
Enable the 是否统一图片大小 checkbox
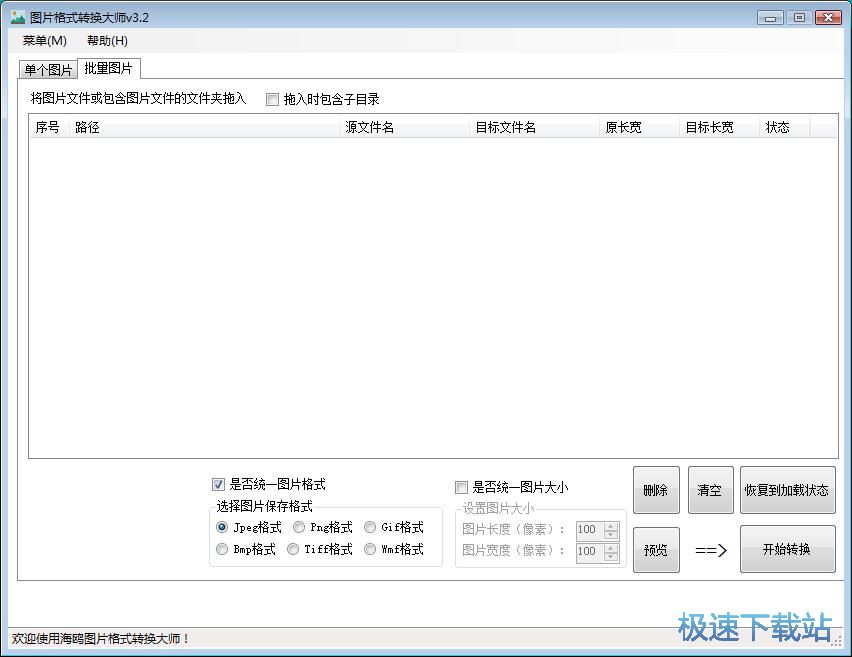pyautogui.click(x=461, y=487)
